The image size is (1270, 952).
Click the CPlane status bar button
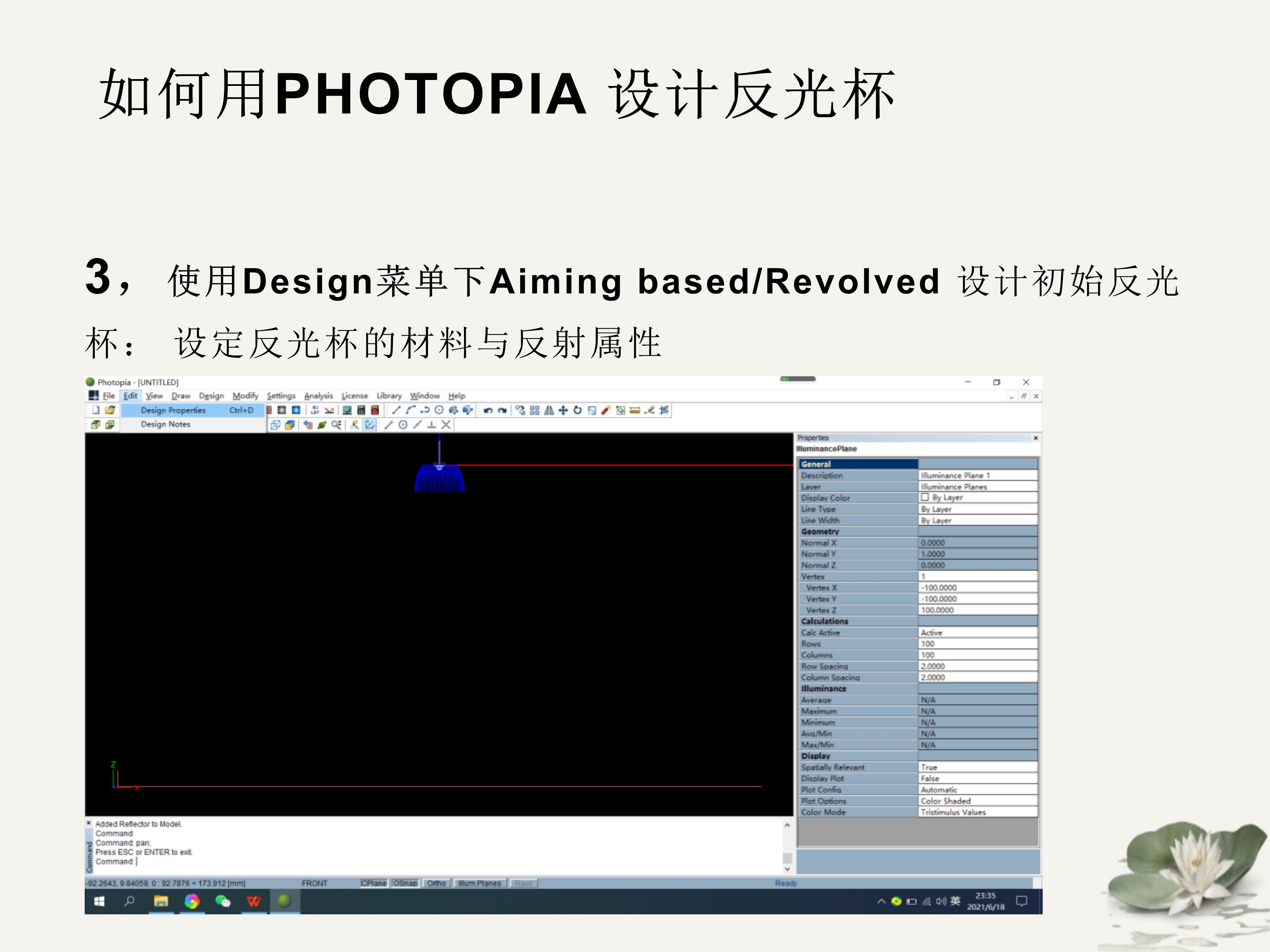click(x=374, y=883)
